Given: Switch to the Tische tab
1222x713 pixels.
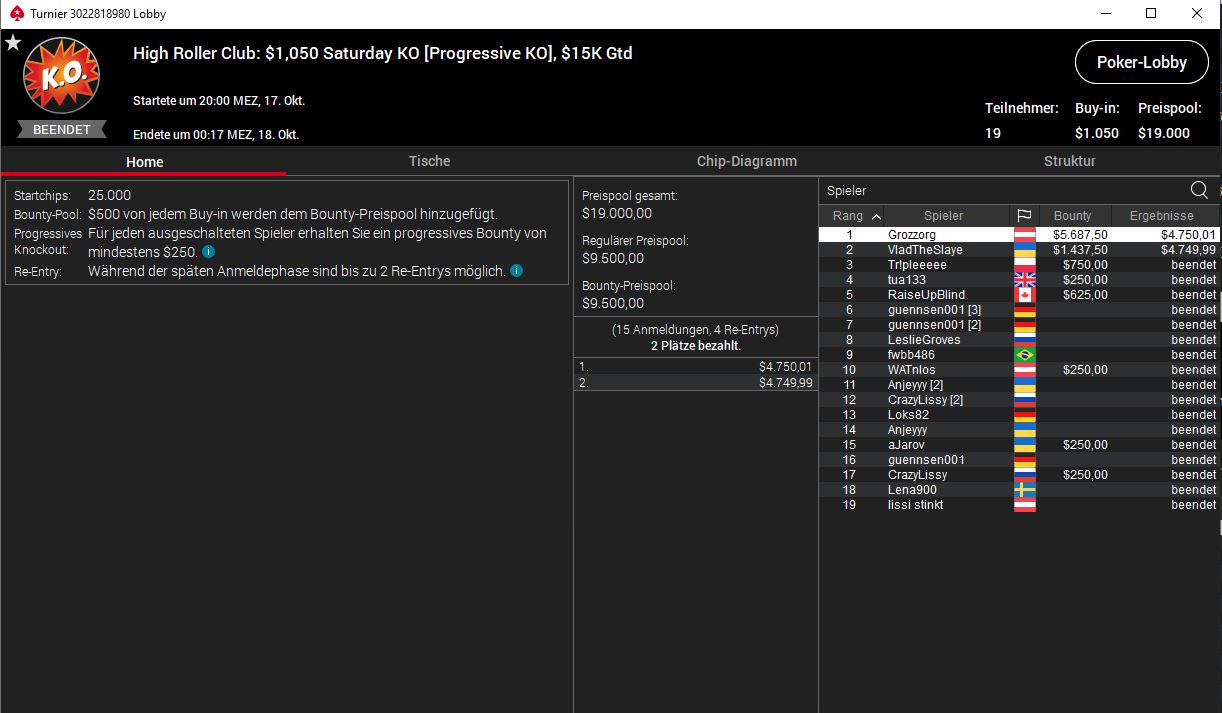Looking at the screenshot, I should (x=429, y=161).
